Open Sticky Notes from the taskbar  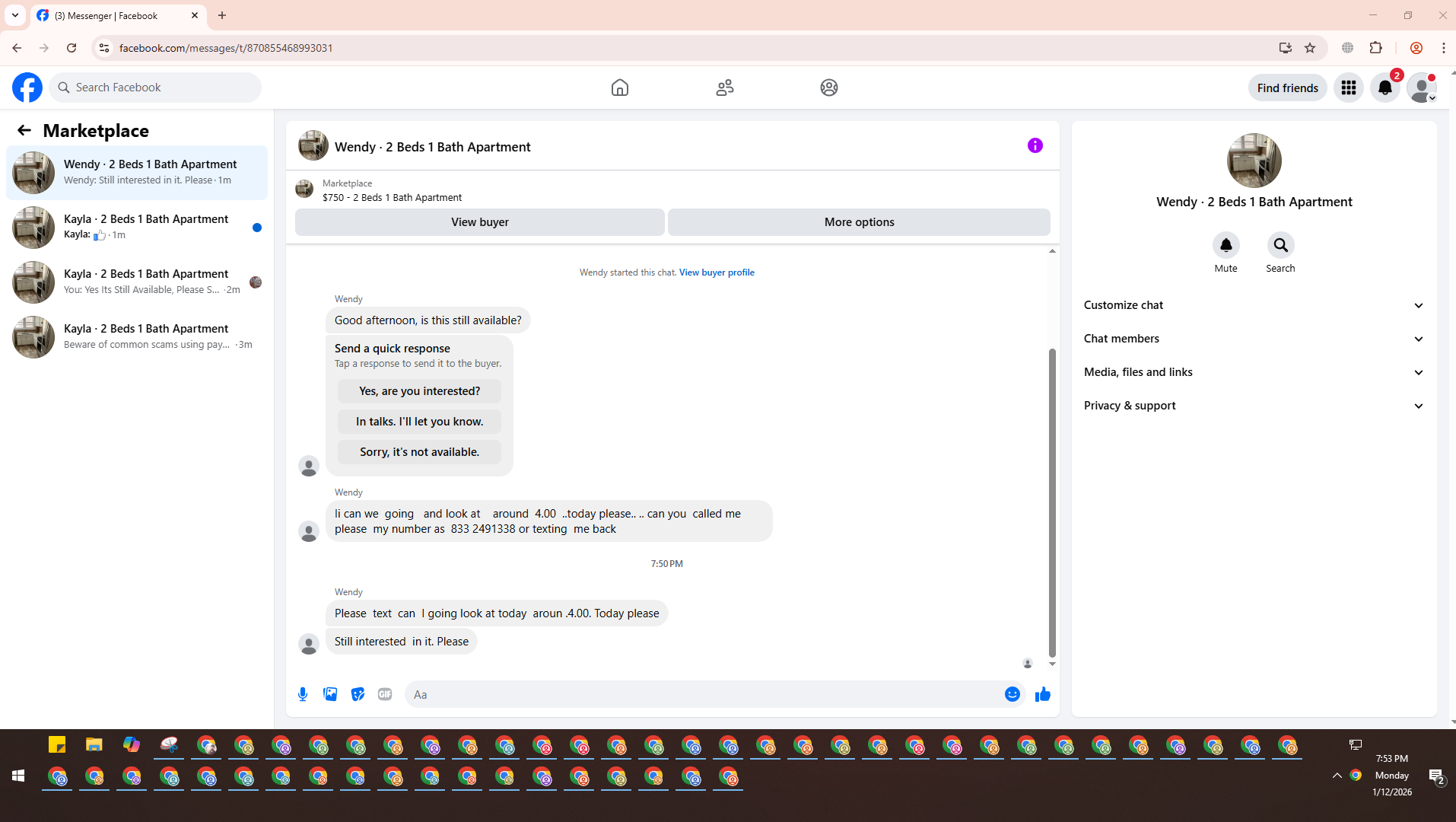tap(57, 744)
